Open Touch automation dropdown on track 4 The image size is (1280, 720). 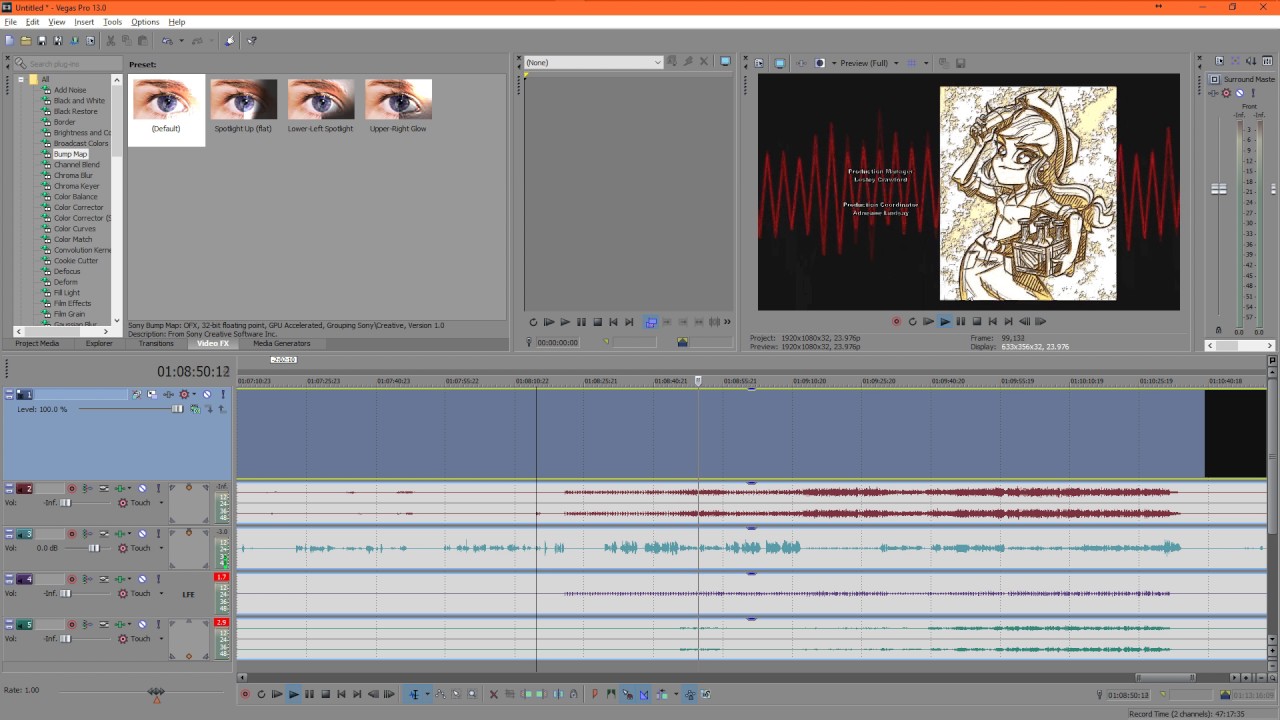(x=161, y=593)
